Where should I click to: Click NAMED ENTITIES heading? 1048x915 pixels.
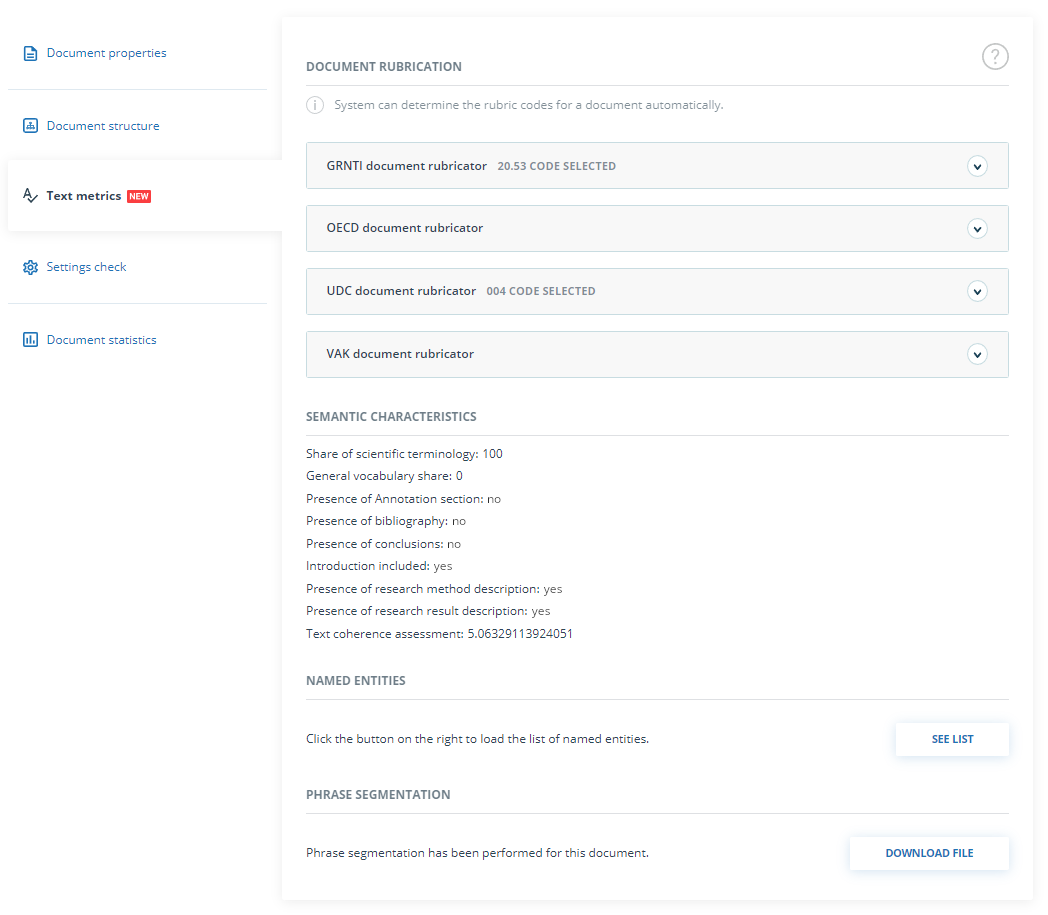(x=356, y=681)
